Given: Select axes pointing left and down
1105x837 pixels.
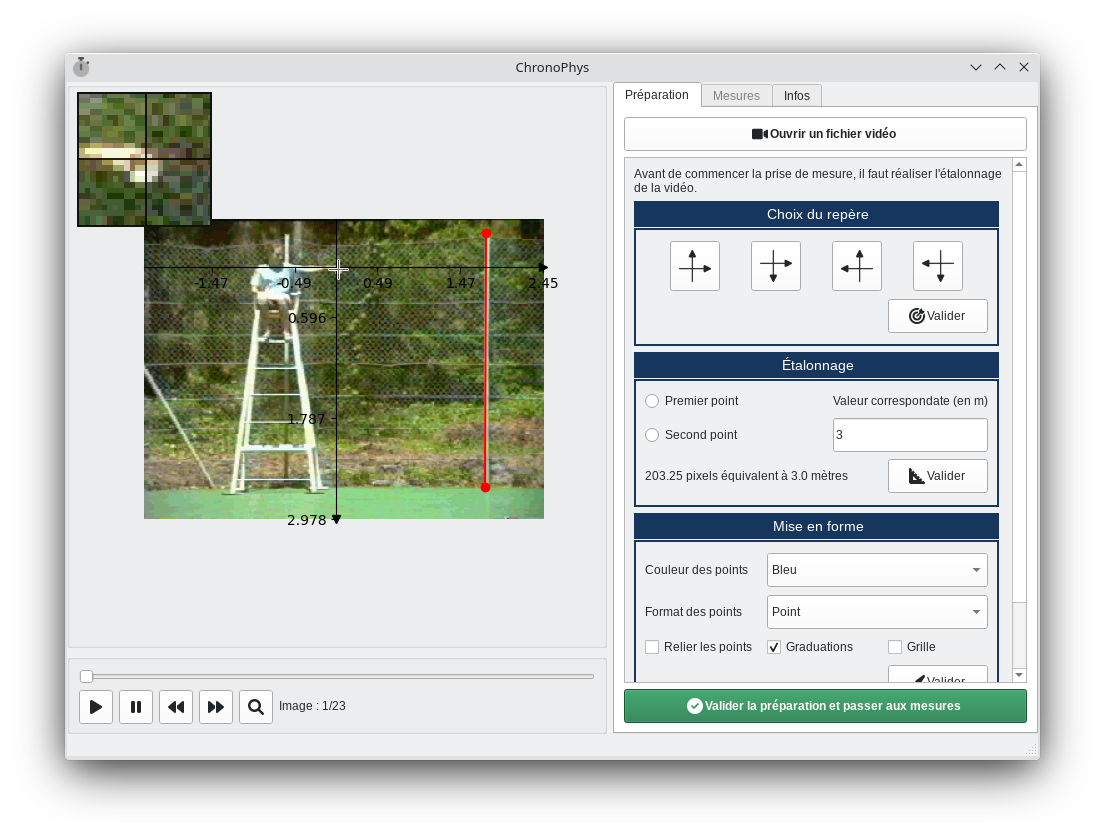Looking at the screenshot, I should [x=937, y=266].
